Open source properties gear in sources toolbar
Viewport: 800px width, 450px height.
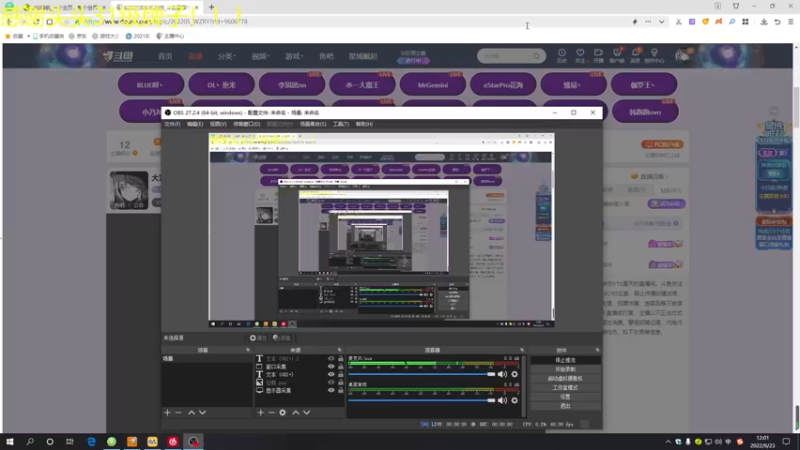(x=283, y=412)
